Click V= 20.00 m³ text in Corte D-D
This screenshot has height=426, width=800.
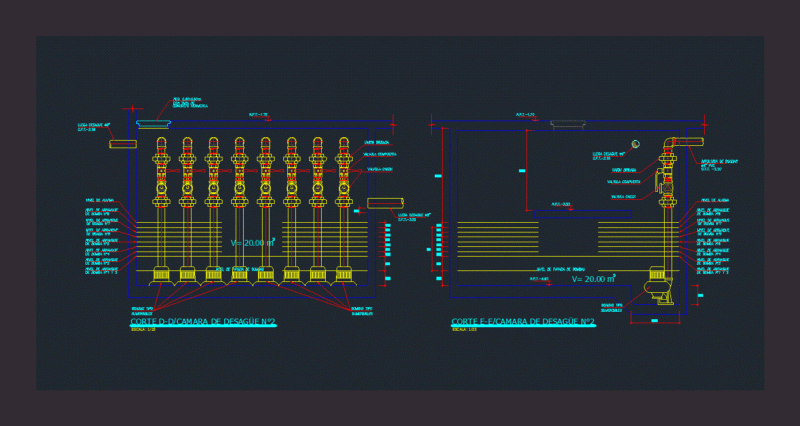coord(253,243)
